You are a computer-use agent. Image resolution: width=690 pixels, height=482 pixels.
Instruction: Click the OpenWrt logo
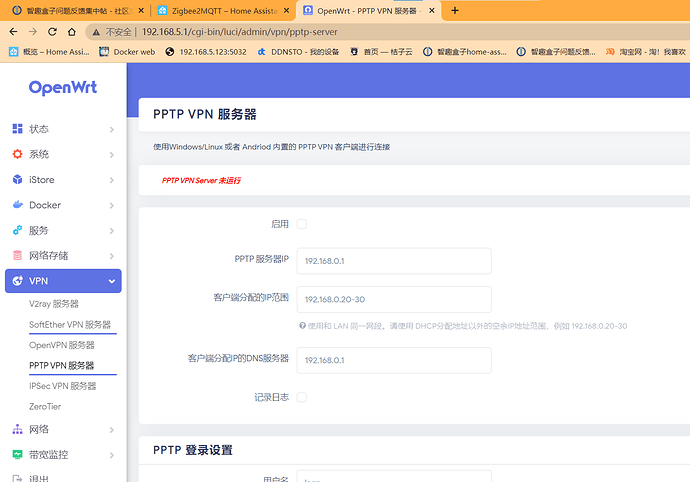[x=63, y=87]
